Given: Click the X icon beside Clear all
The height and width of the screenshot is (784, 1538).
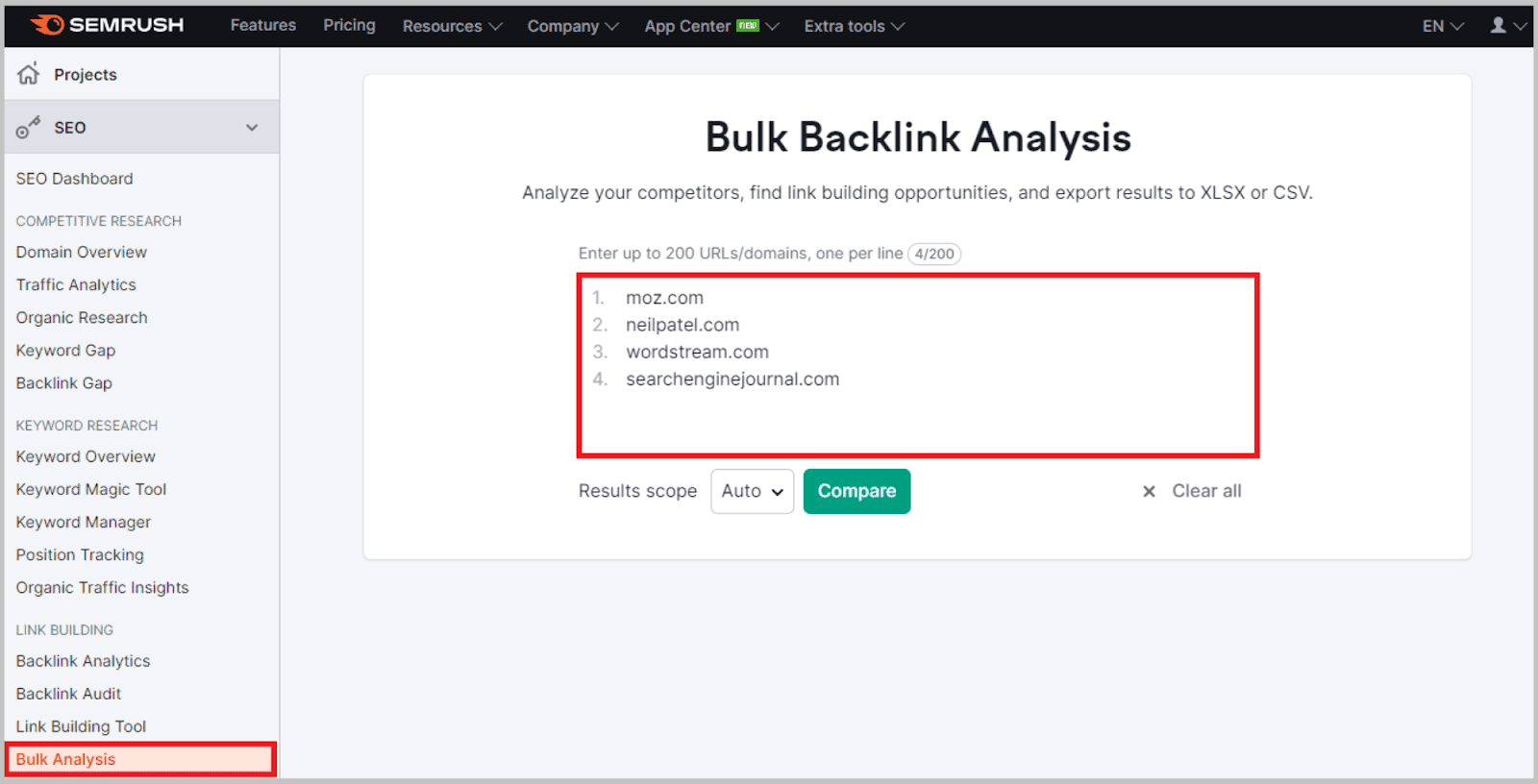Looking at the screenshot, I should pyautogui.click(x=1149, y=491).
